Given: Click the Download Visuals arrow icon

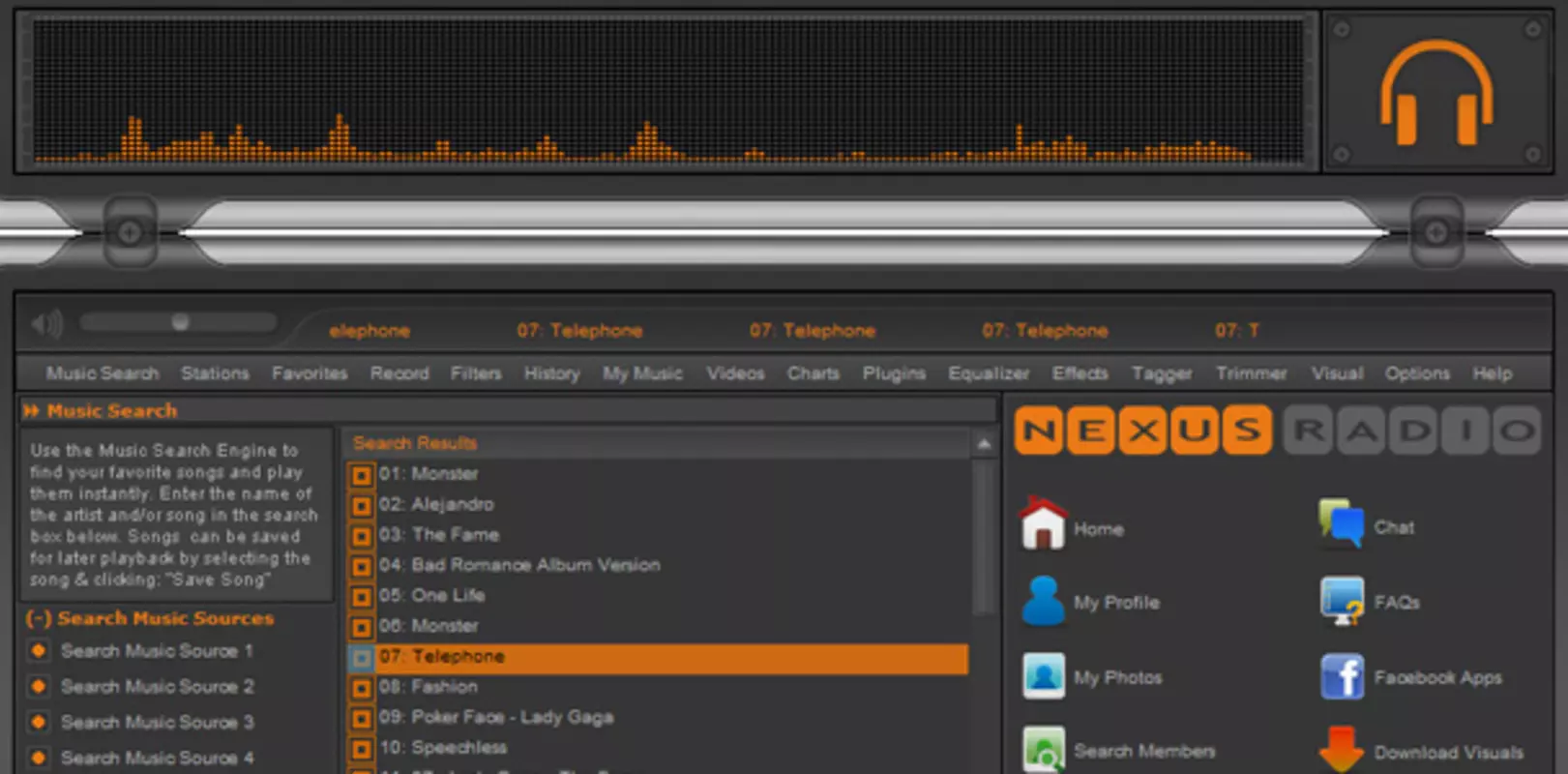Looking at the screenshot, I should (x=1342, y=750).
